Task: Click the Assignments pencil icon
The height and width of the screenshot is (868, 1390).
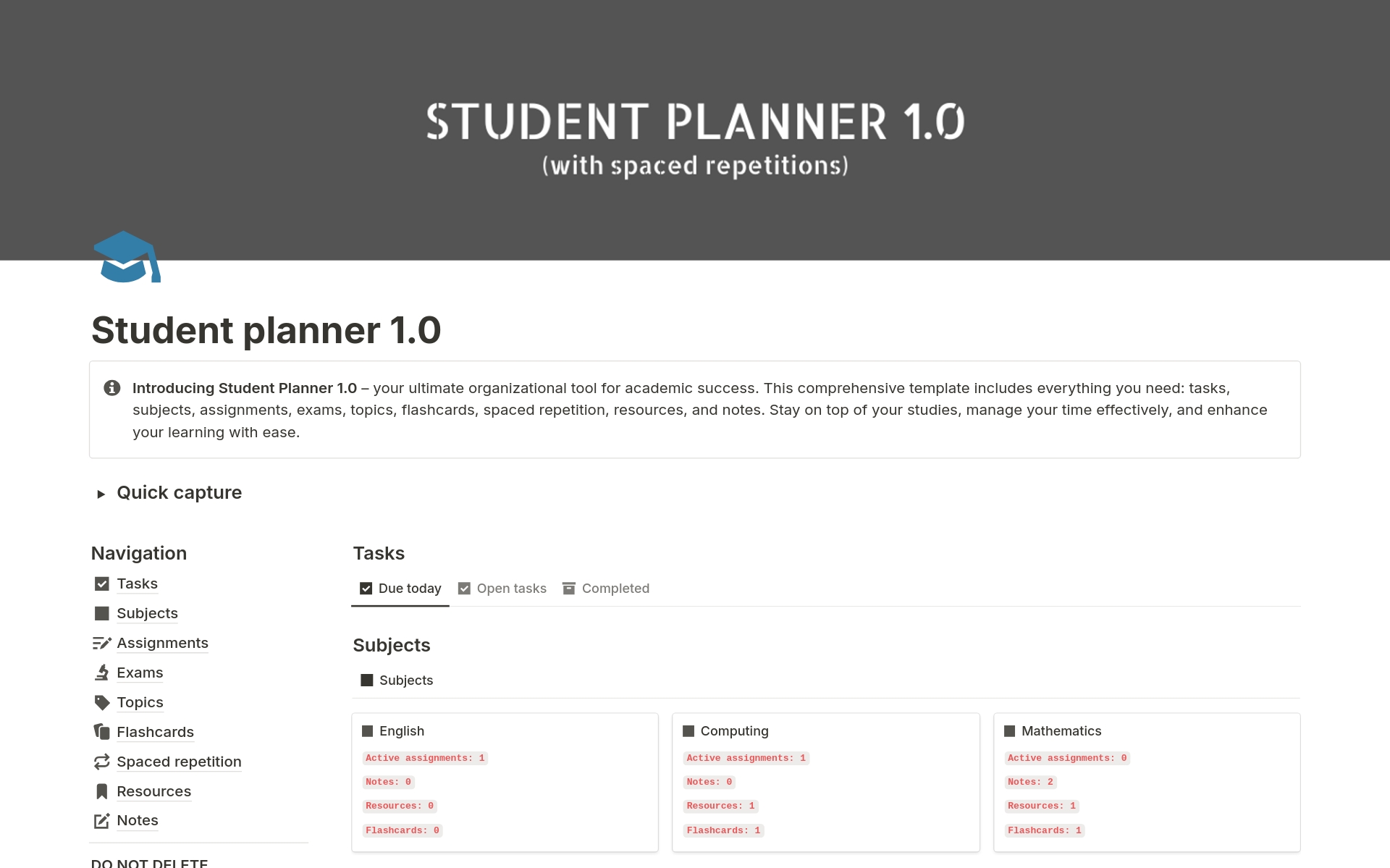Action: point(102,643)
